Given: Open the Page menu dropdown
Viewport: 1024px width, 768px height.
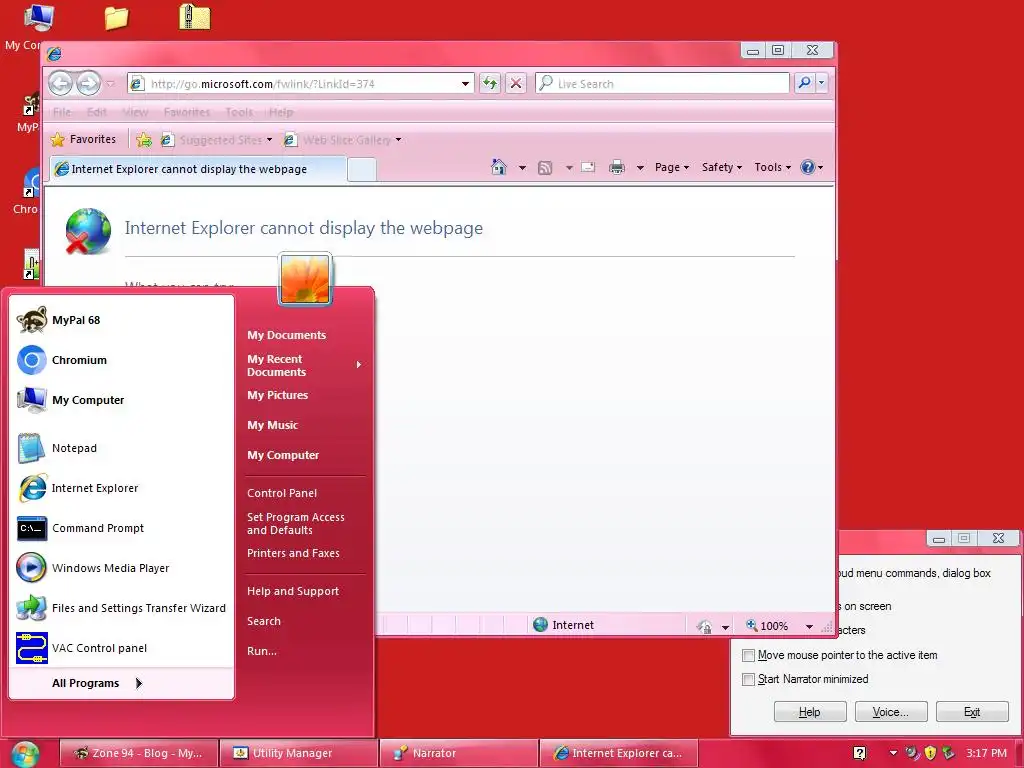Looking at the screenshot, I should coord(672,167).
